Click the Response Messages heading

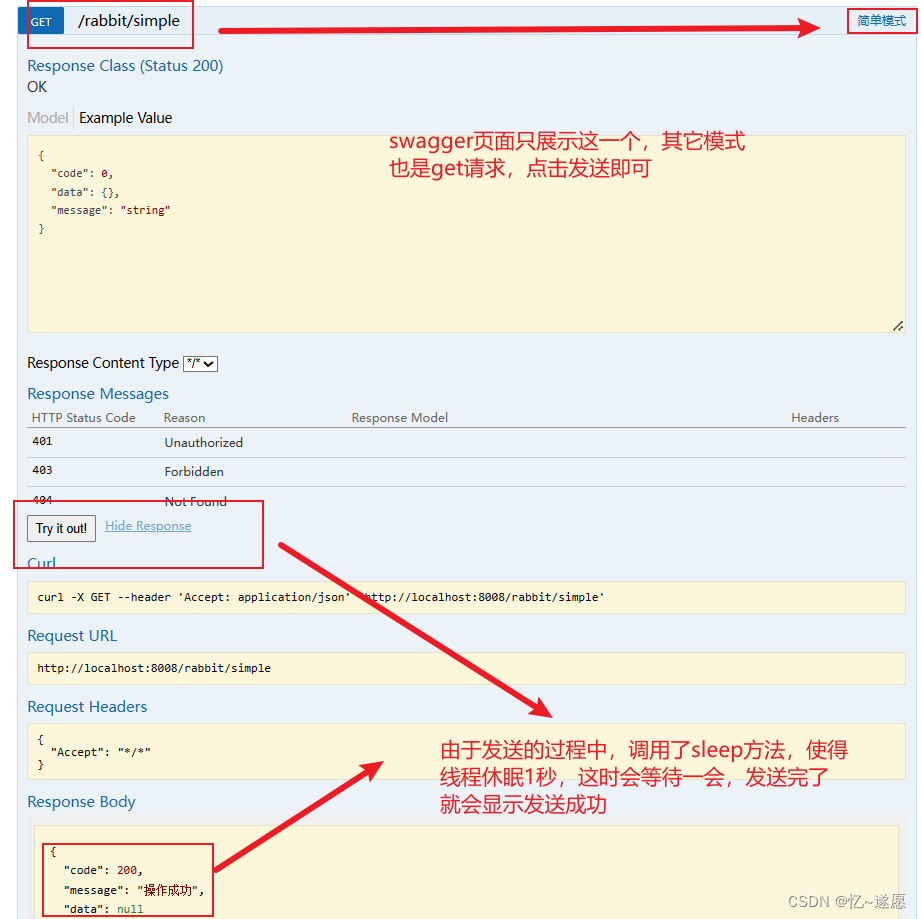pos(98,393)
